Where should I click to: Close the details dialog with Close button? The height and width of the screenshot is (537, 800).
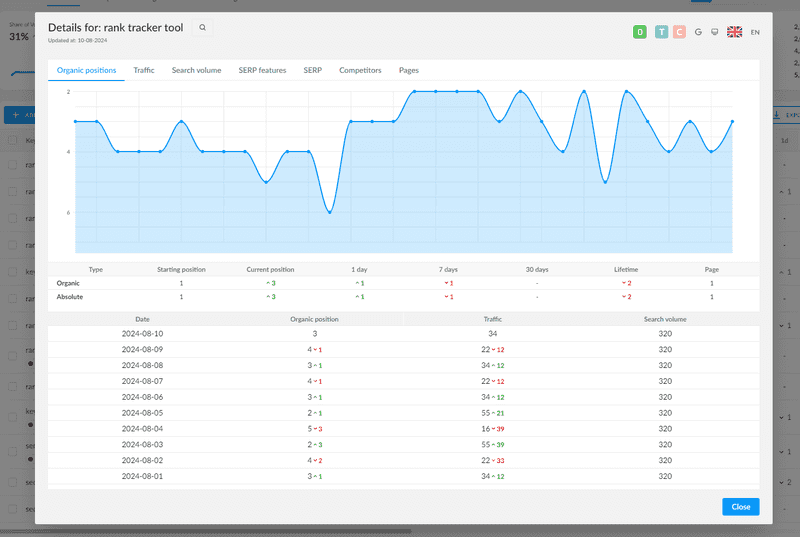[740, 507]
